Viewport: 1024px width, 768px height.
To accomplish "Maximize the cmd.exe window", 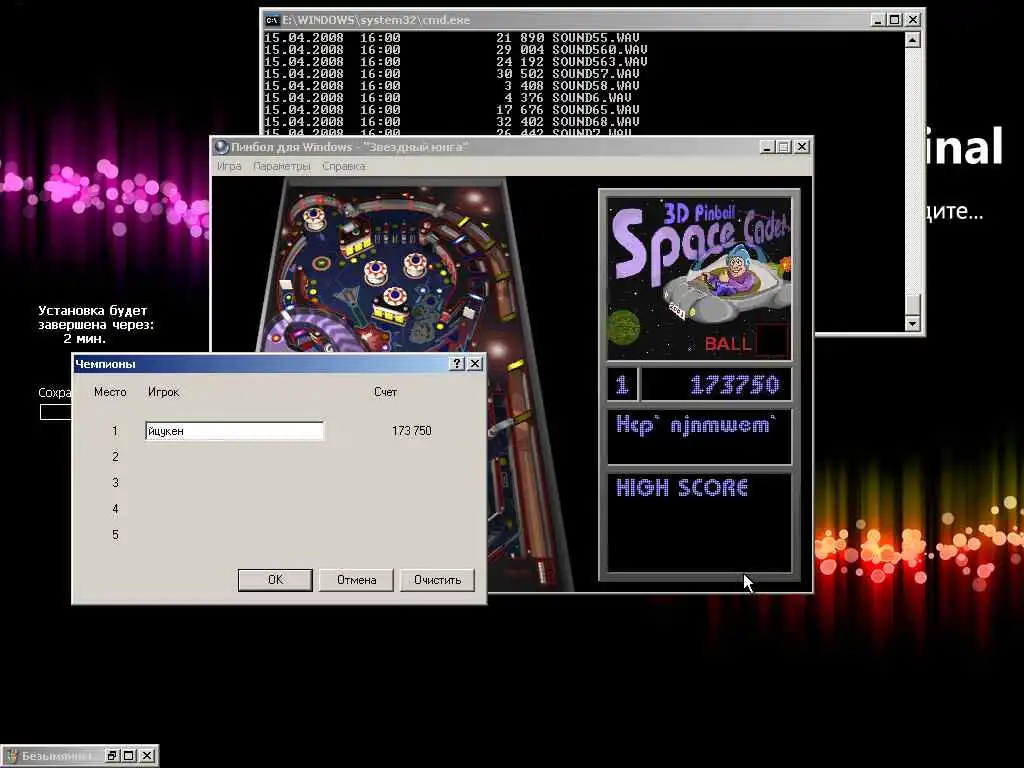I will click(895, 20).
